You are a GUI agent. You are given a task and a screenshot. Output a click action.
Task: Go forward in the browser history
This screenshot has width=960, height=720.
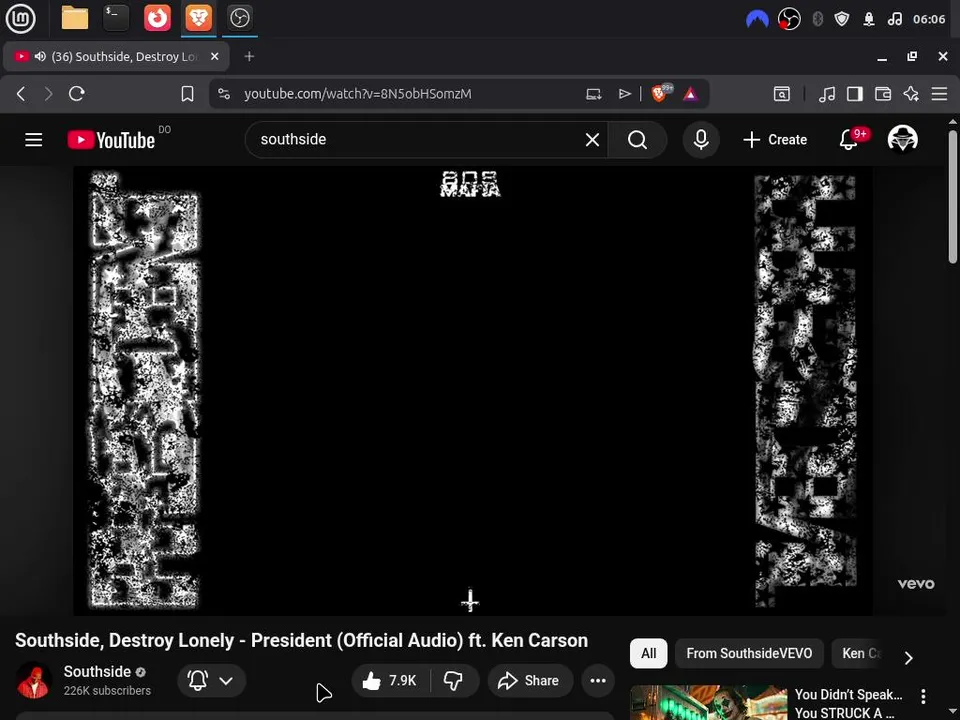point(48,94)
